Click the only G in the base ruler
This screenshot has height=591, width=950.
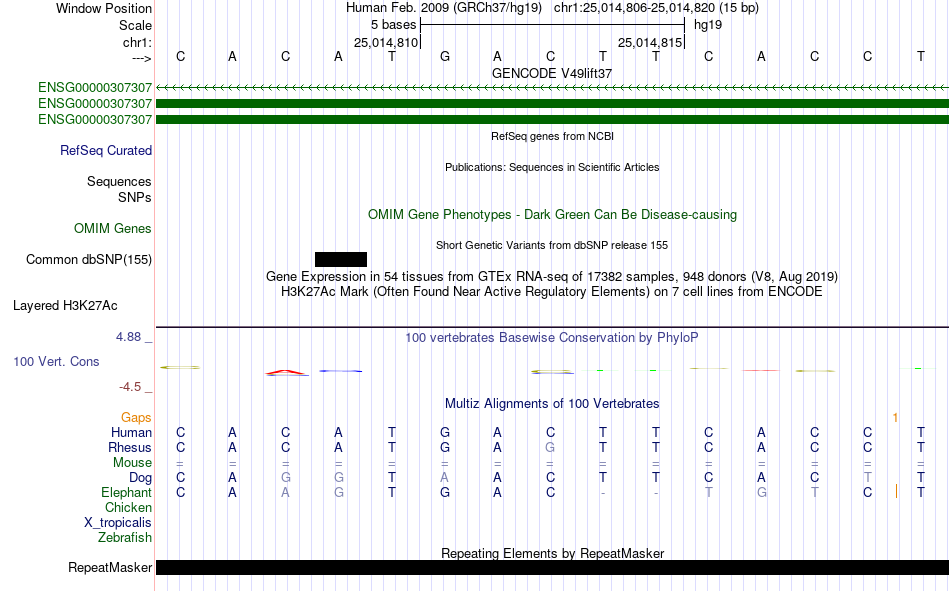coord(445,56)
